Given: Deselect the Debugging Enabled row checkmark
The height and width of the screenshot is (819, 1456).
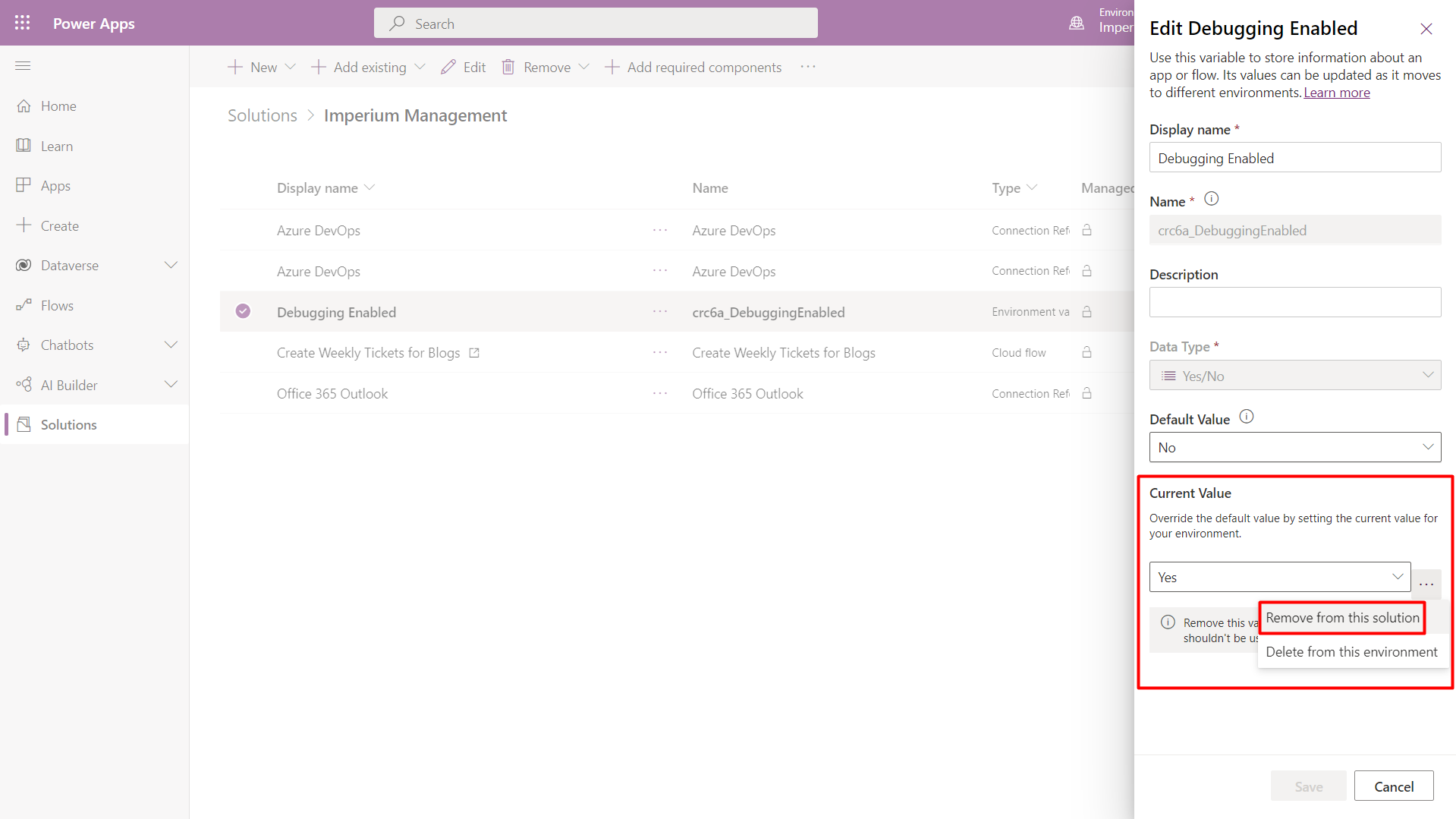Looking at the screenshot, I should 243,311.
